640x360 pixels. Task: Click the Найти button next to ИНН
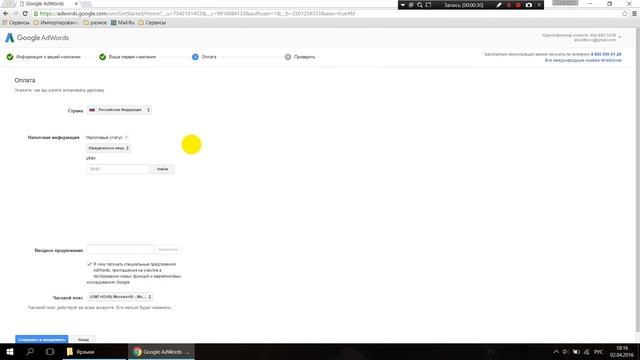pos(162,169)
